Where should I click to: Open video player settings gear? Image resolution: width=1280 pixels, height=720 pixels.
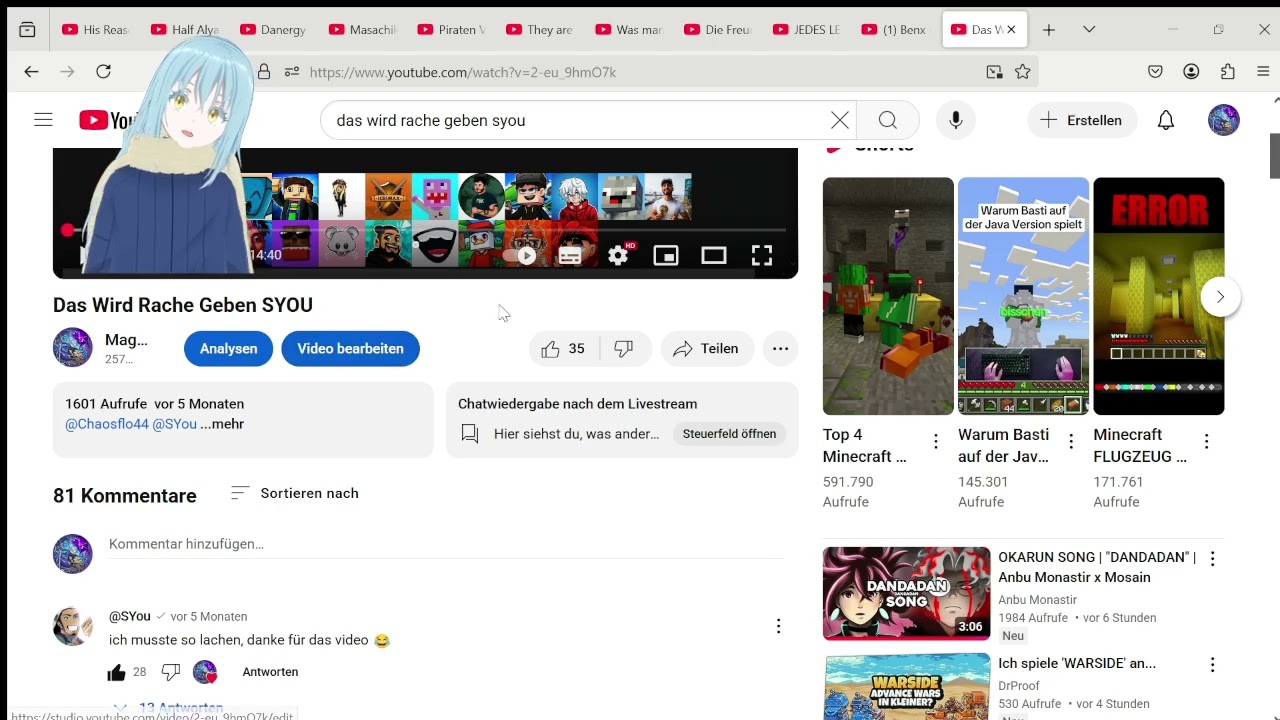coord(618,255)
